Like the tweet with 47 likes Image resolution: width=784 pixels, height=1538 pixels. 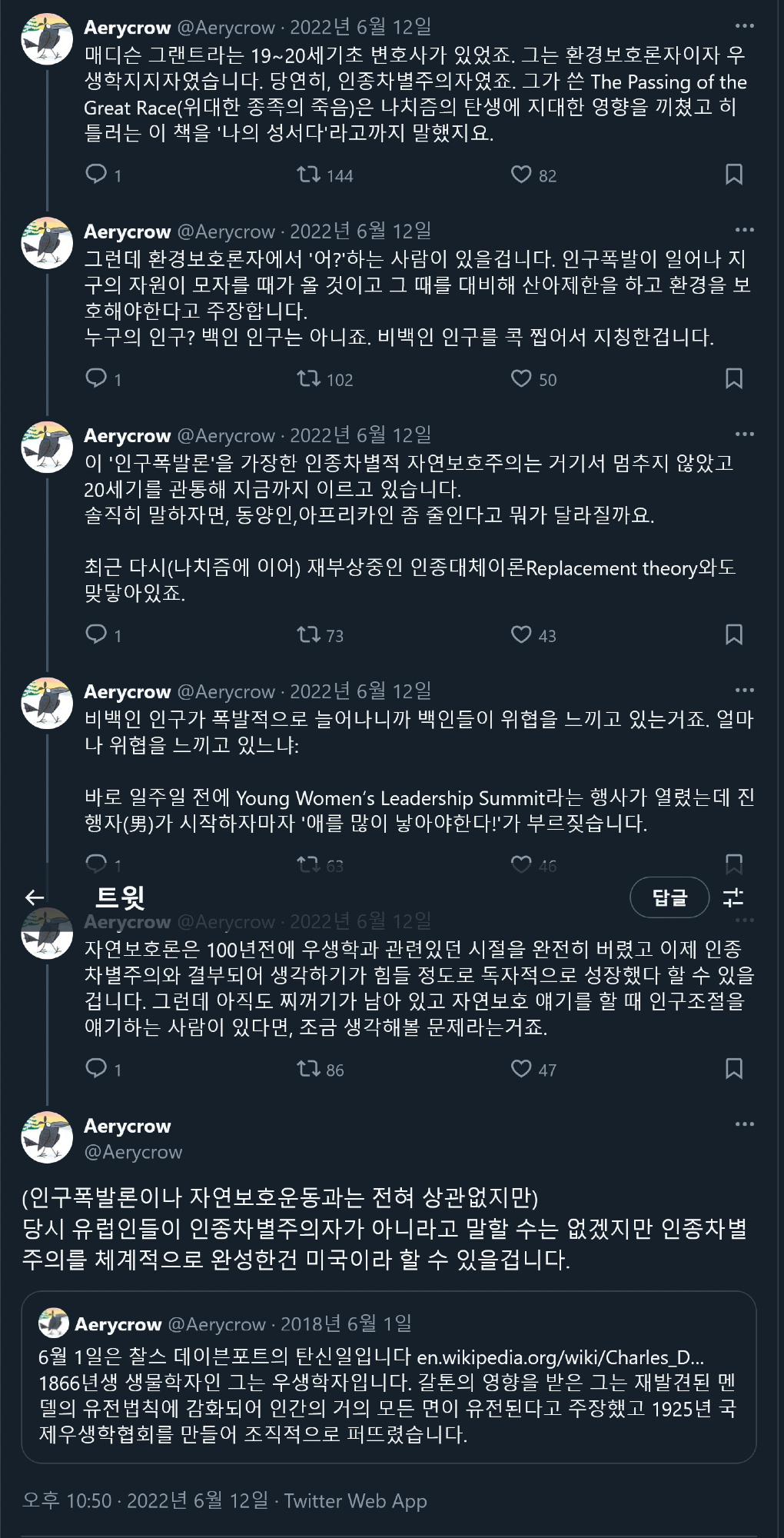tap(521, 1069)
